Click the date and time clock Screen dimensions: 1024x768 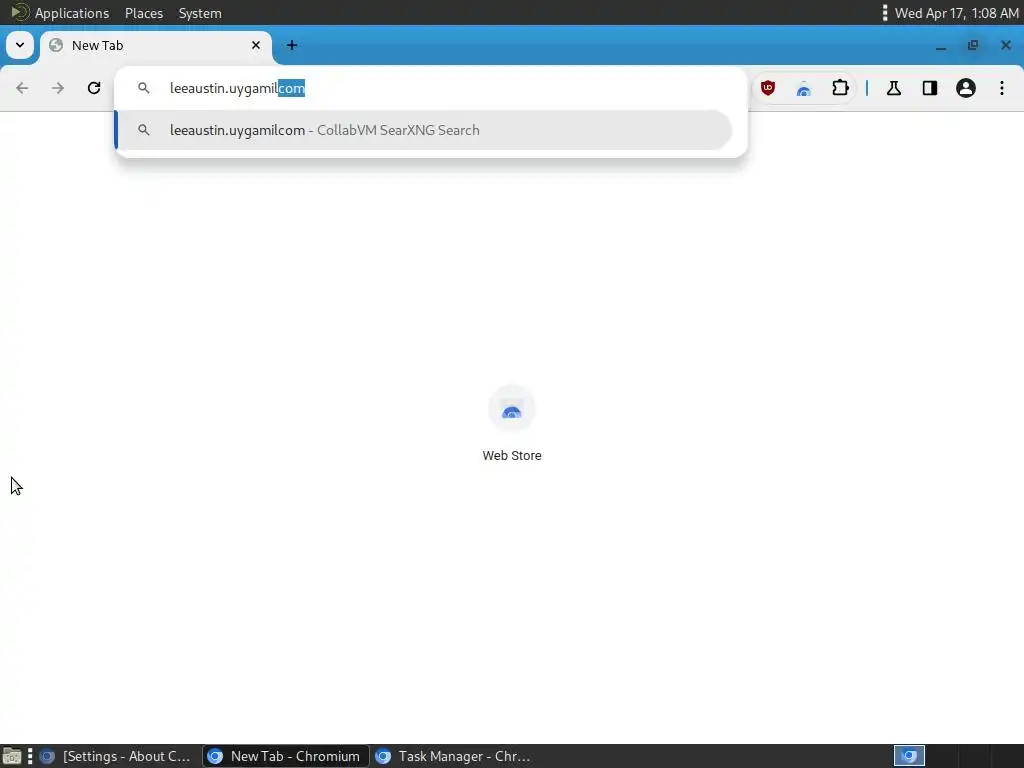point(956,13)
